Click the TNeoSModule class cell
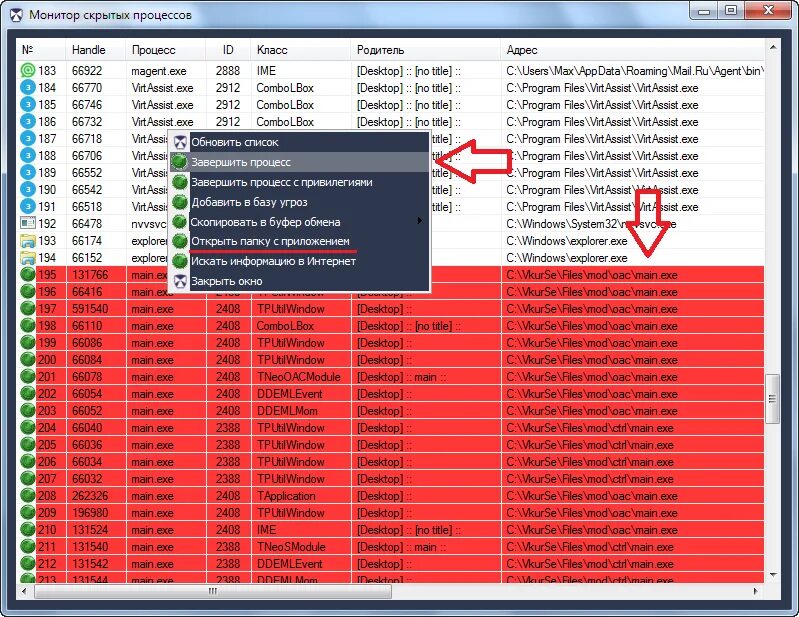Viewport: 799px width, 617px height. 291,547
